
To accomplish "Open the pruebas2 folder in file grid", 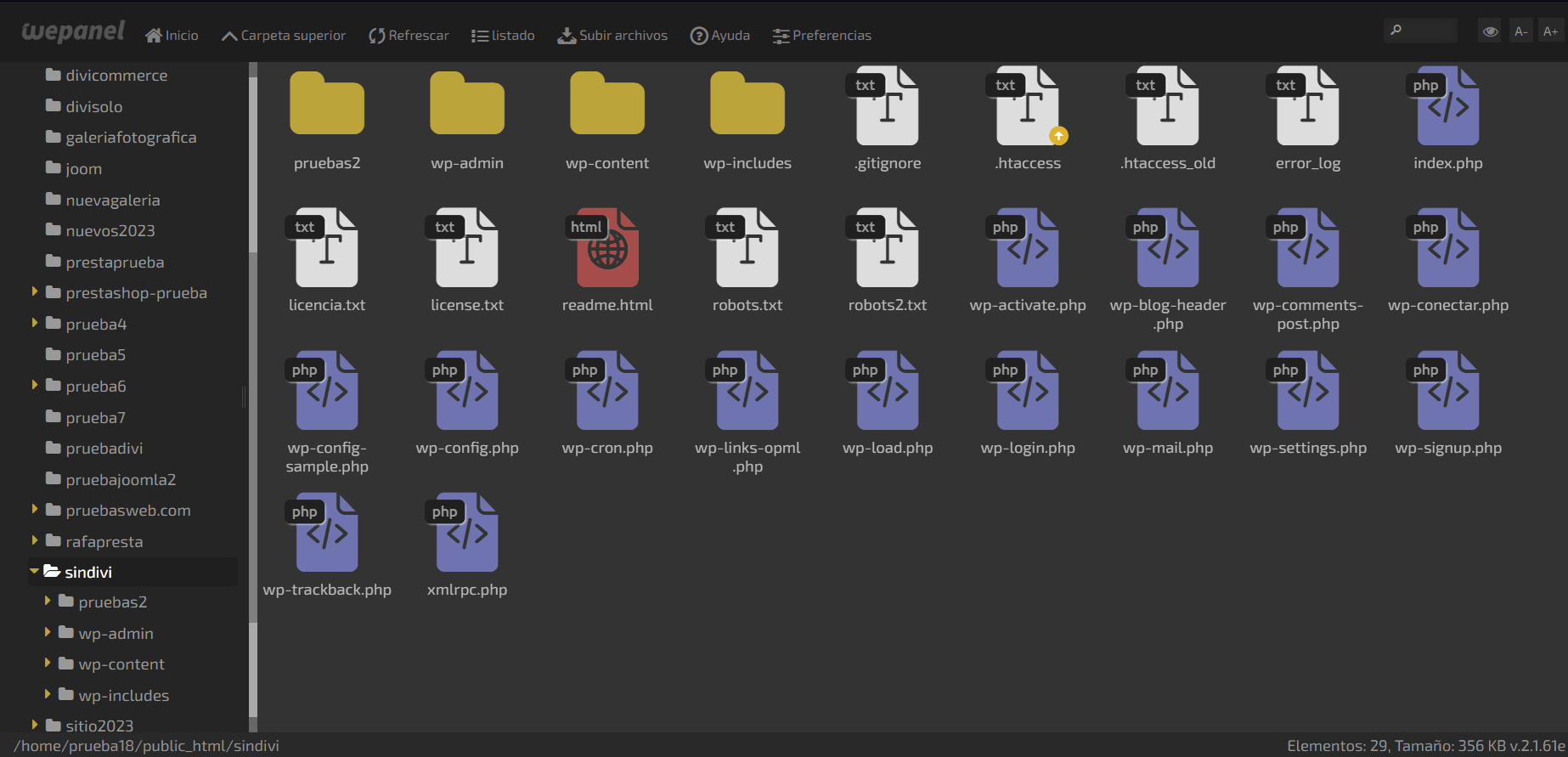I will click(x=326, y=105).
